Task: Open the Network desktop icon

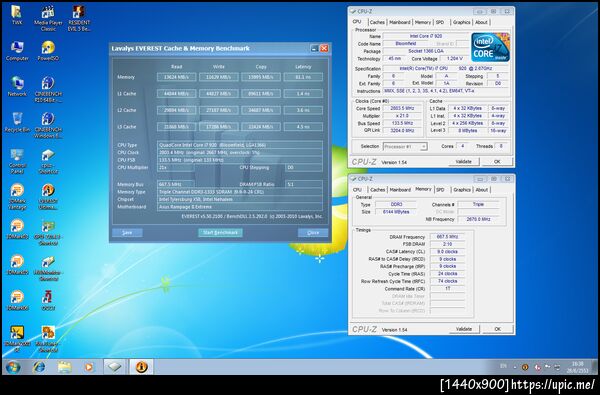Action: tap(17, 87)
